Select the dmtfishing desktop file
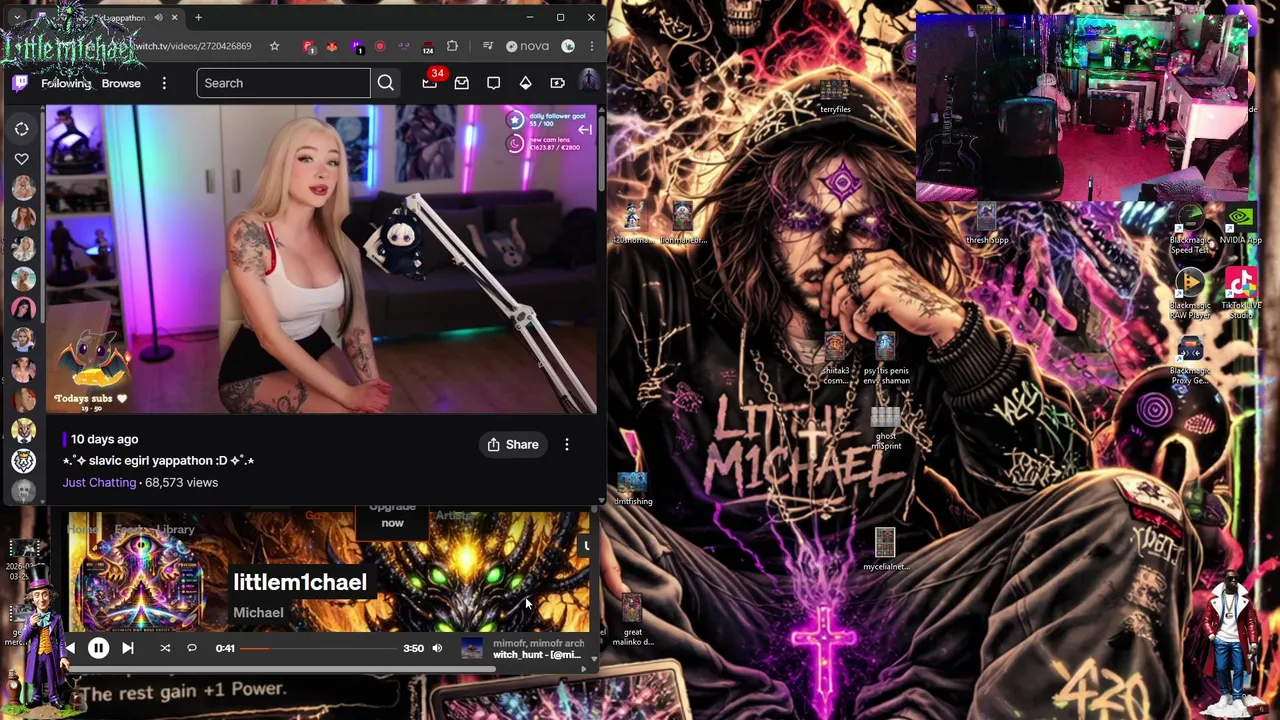This screenshot has width=1280, height=720. tap(632, 489)
